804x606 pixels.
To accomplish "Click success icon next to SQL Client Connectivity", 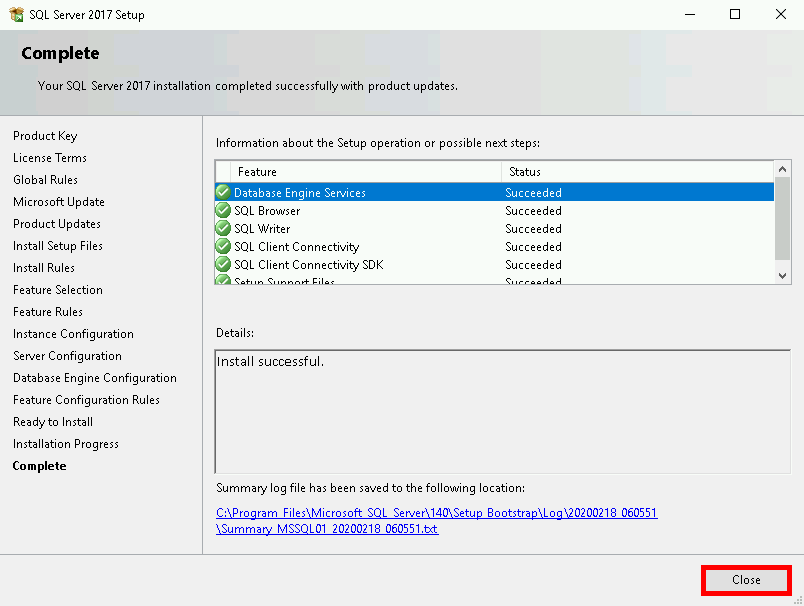I will (223, 247).
